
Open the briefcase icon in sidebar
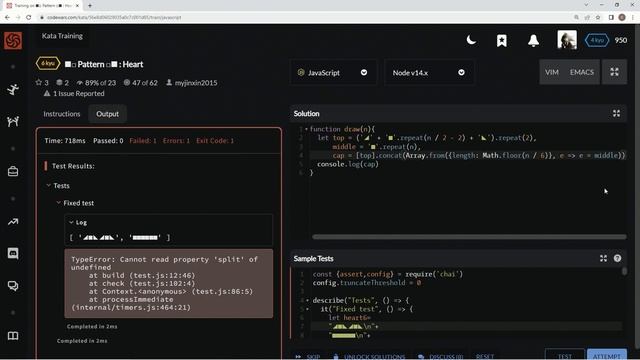tap(13, 171)
